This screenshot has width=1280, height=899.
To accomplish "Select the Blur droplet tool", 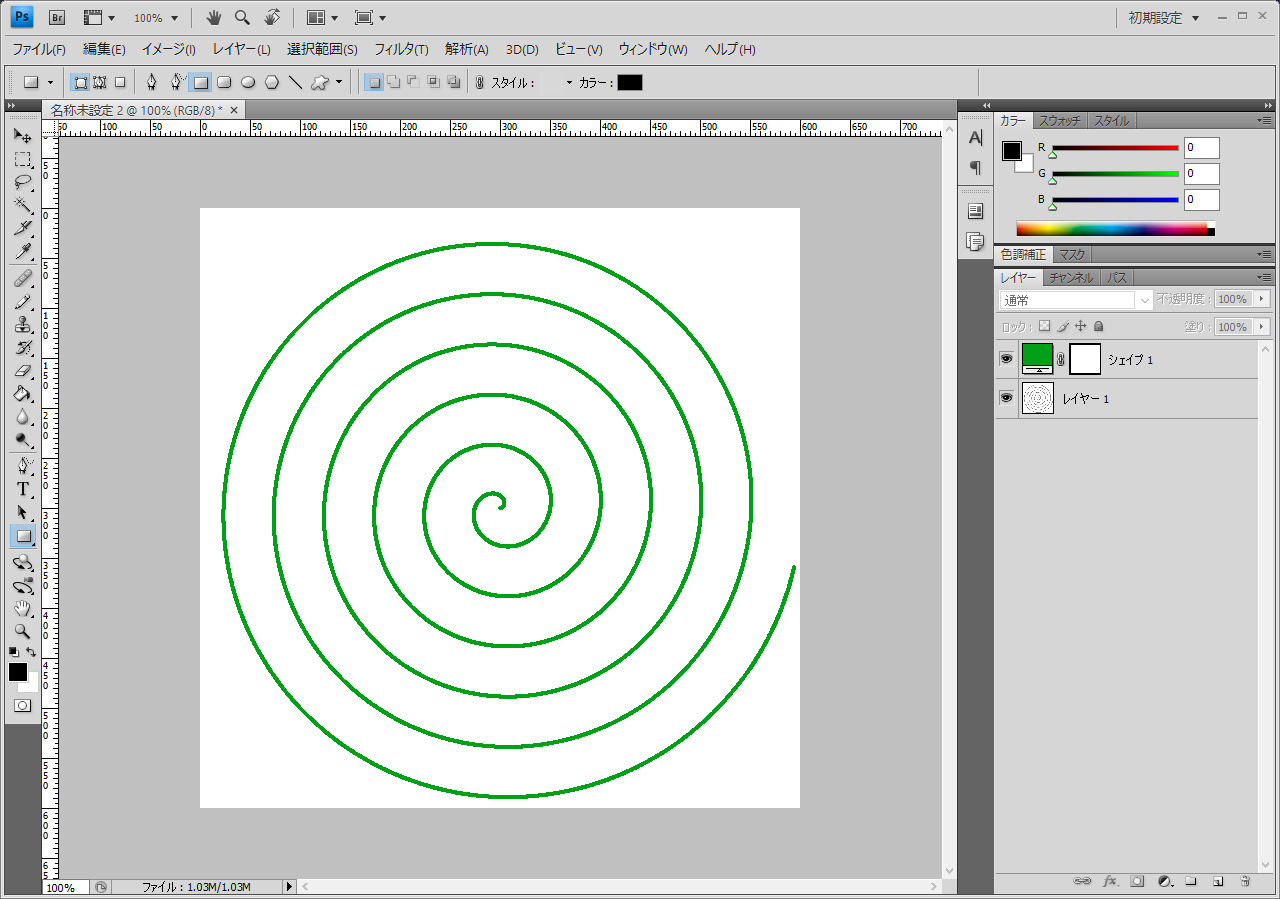I will pos(22,416).
